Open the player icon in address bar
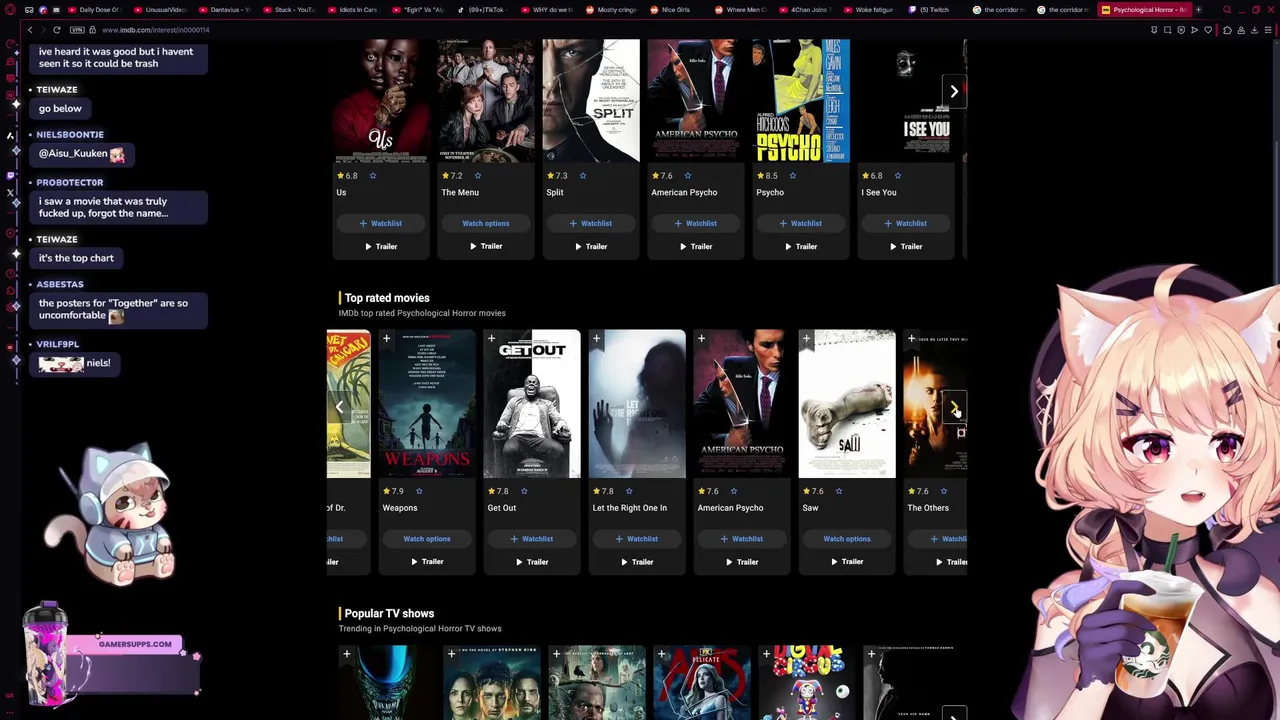Viewport: 1280px width, 720px height. [1194, 30]
